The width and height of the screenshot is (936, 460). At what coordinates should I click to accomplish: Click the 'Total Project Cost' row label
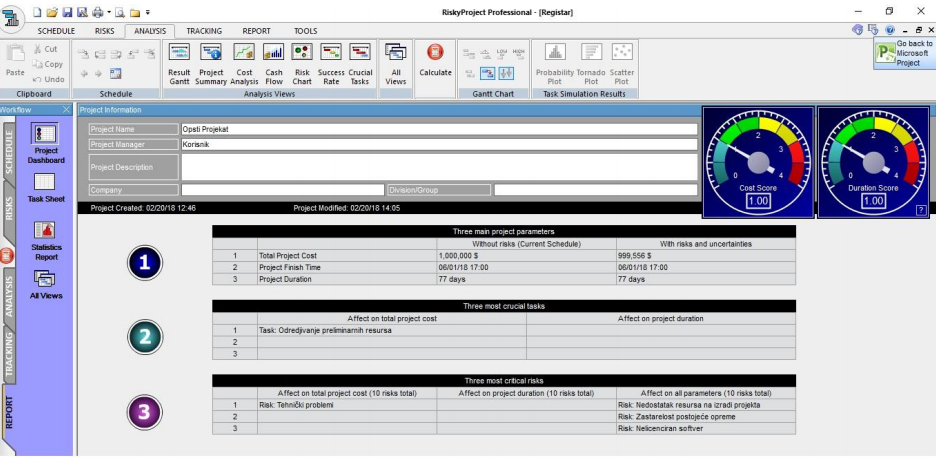pyautogui.click(x=286, y=255)
